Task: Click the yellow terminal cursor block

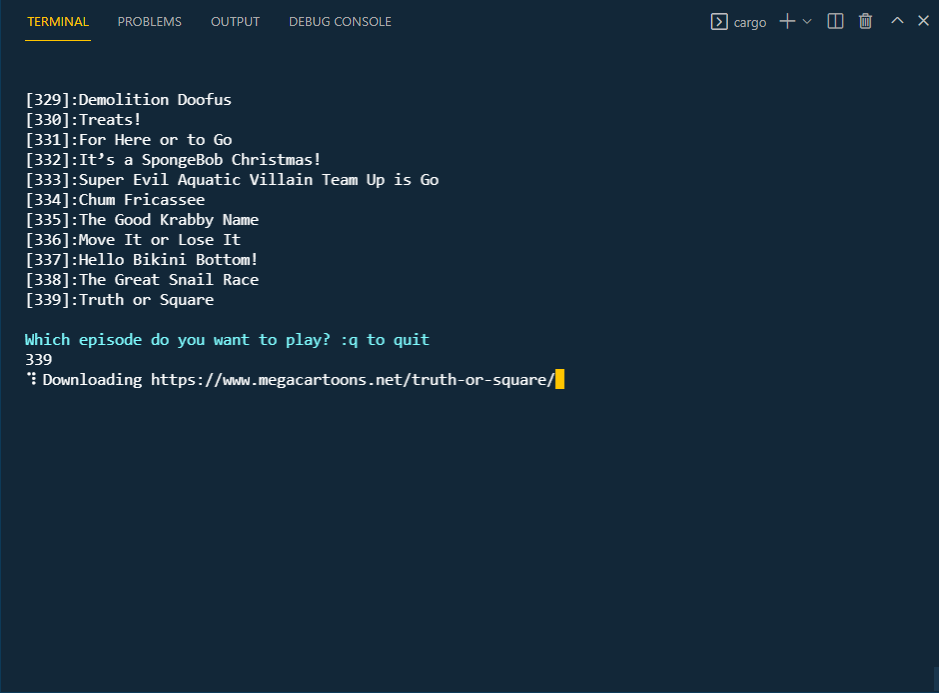Action: pos(560,380)
